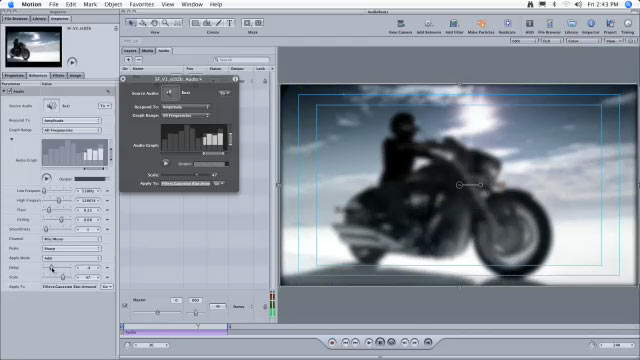The width and height of the screenshot is (640, 360).
Task: Click the add (+) button in Audio tab
Action: coord(128,60)
